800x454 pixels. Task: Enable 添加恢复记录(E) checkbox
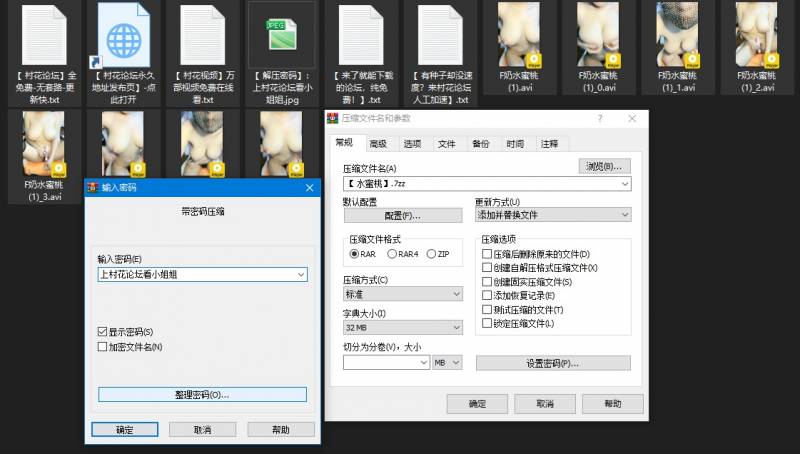[487, 295]
